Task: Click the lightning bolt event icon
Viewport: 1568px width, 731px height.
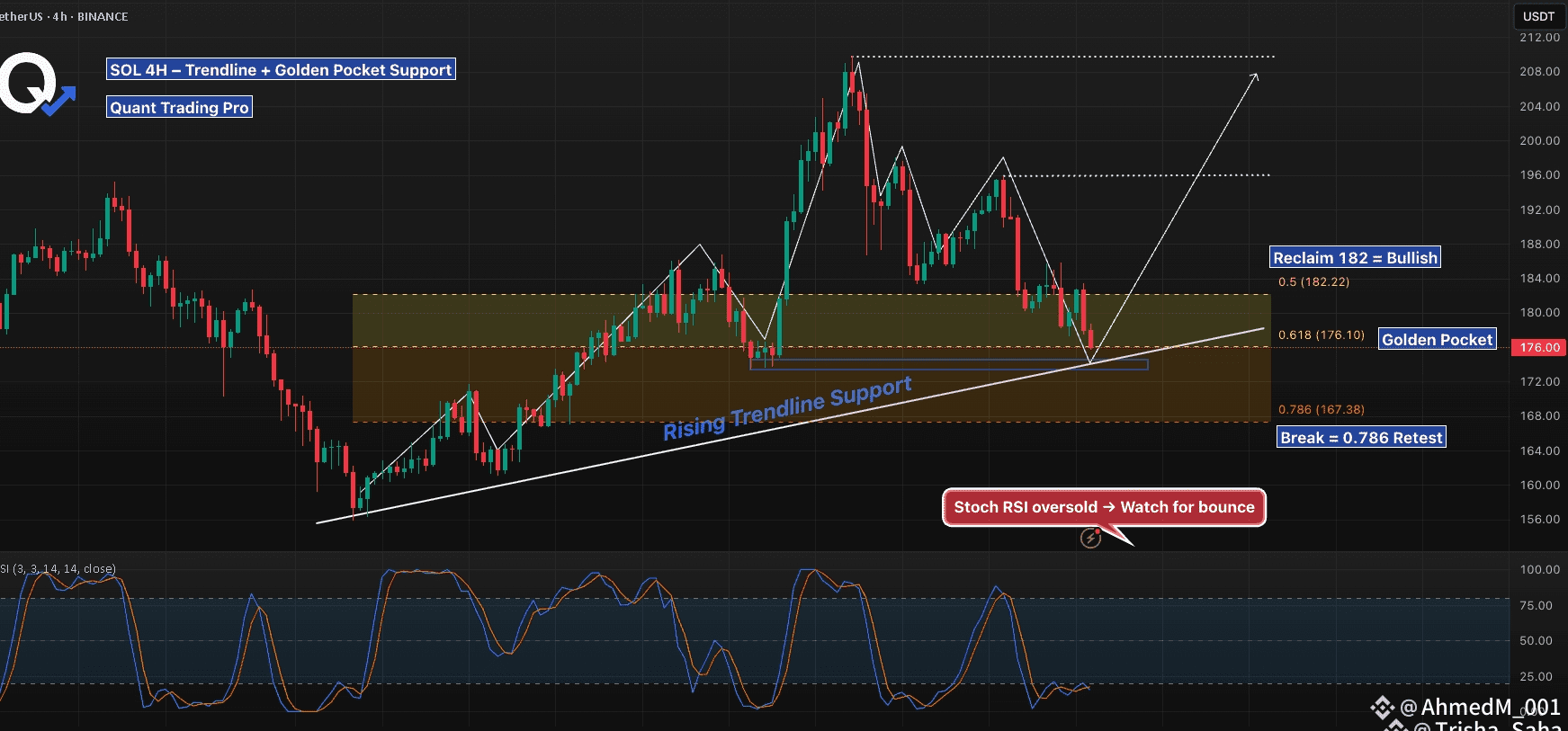Action: click(1090, 538)
